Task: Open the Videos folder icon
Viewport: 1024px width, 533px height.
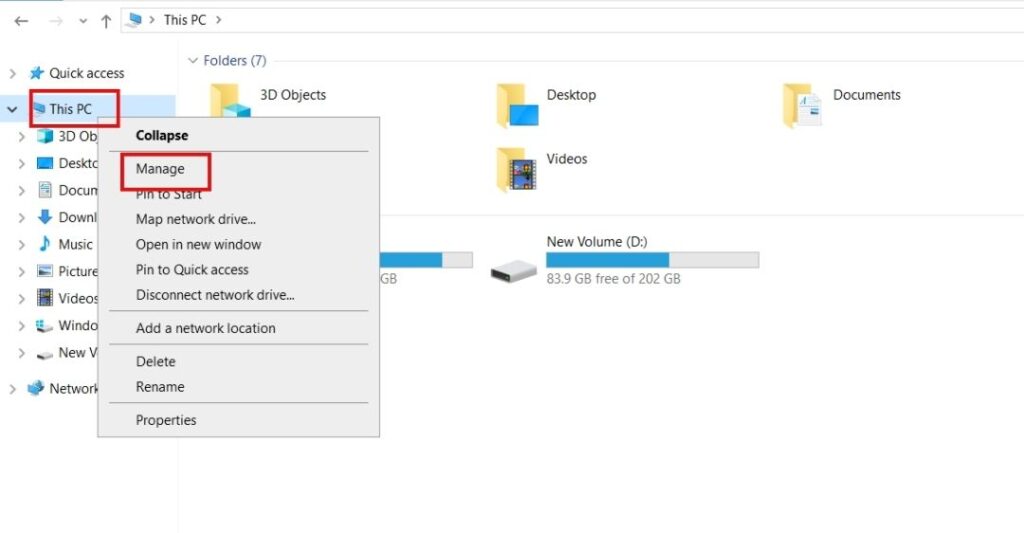Action: click(x=517, y=169)
